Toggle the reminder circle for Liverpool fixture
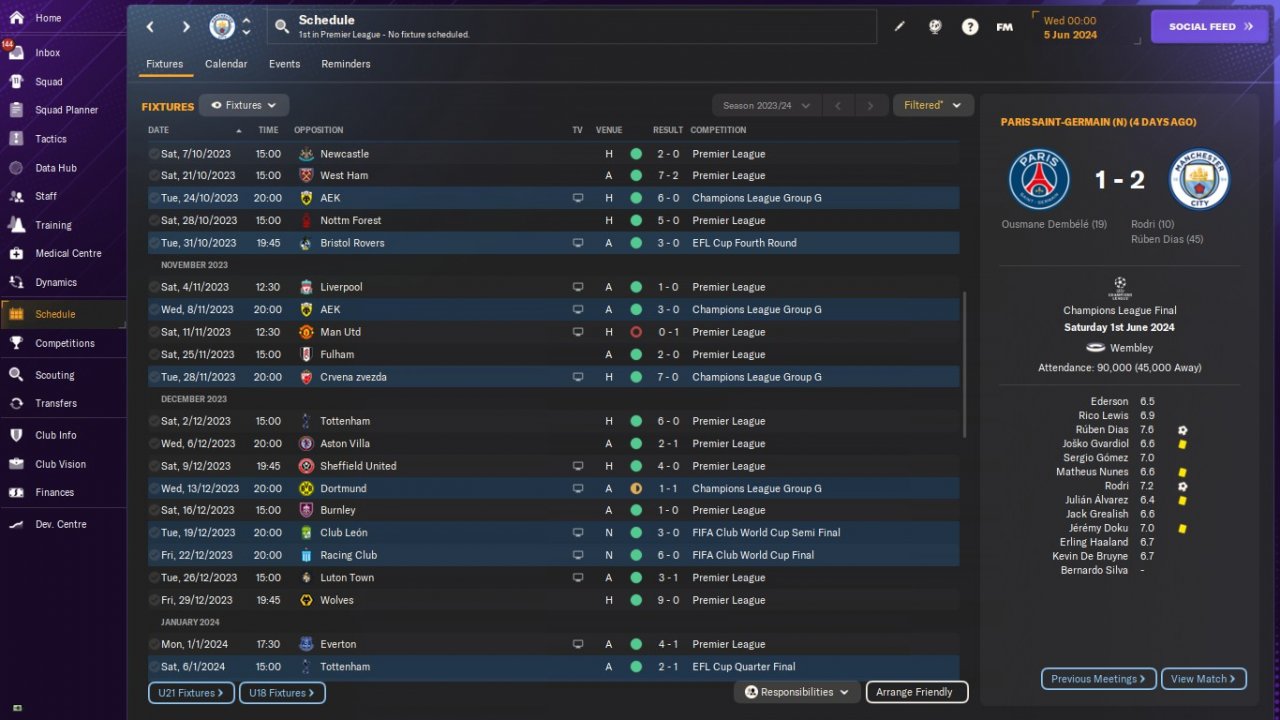The image size is (1280, 720). [x=154, y=287]
